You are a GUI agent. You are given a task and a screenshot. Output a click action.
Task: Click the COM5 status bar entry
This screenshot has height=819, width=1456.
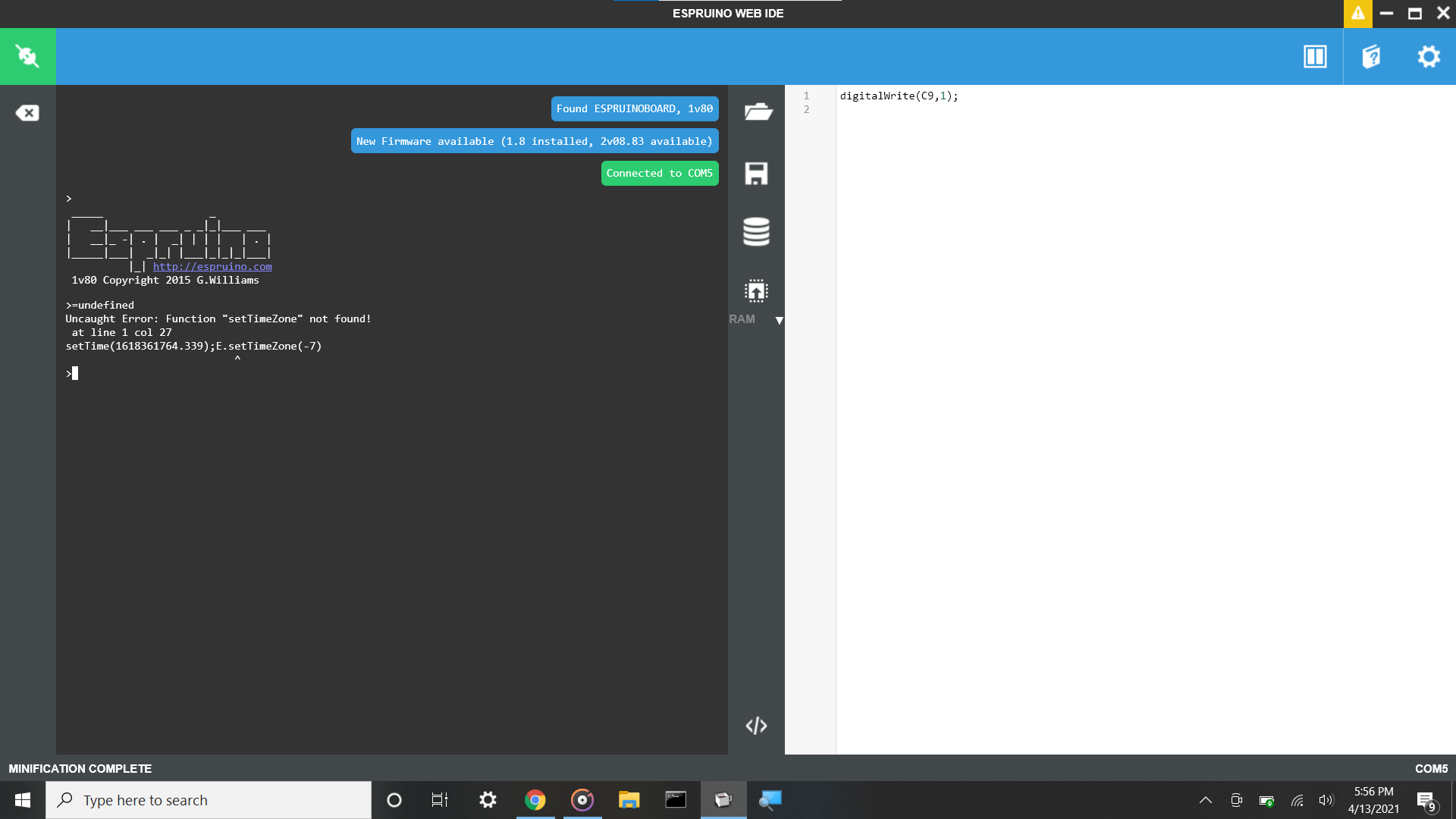pyautogui.click(x=1431, y=768)
